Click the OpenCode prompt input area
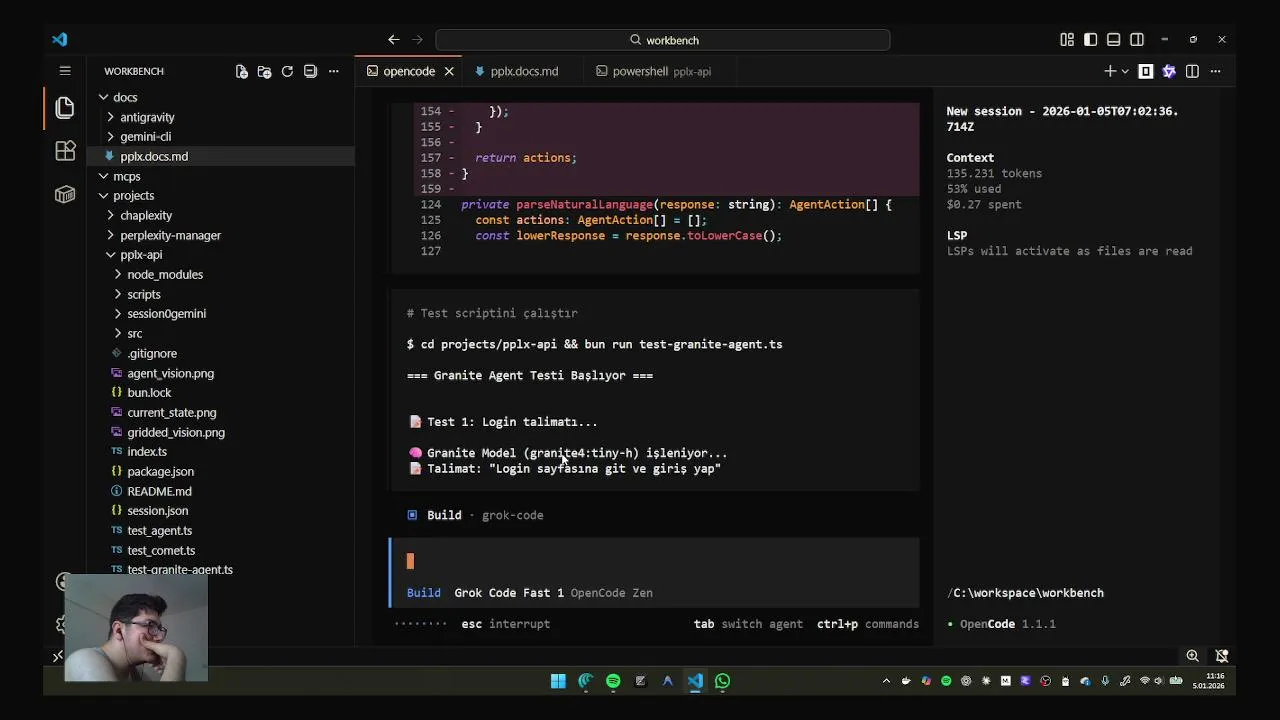The height and width of the screenshot is (720, 1280). [655, 561]
